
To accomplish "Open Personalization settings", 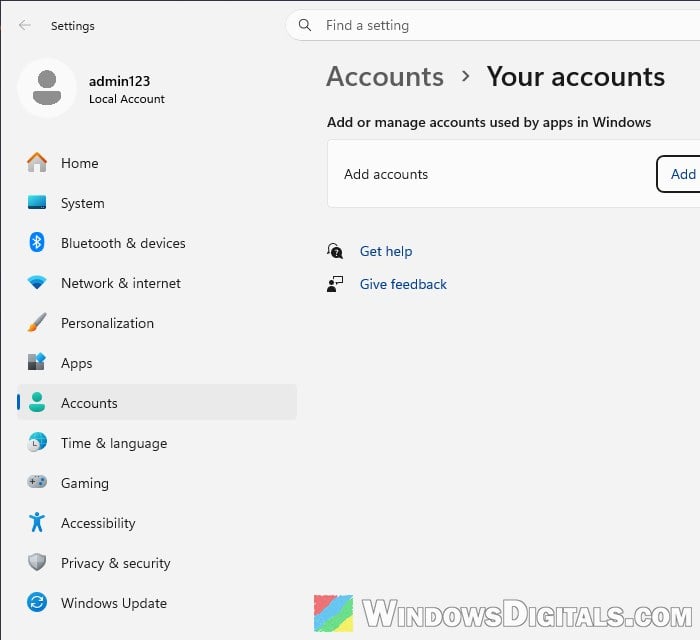I will (x=157, y=323).
